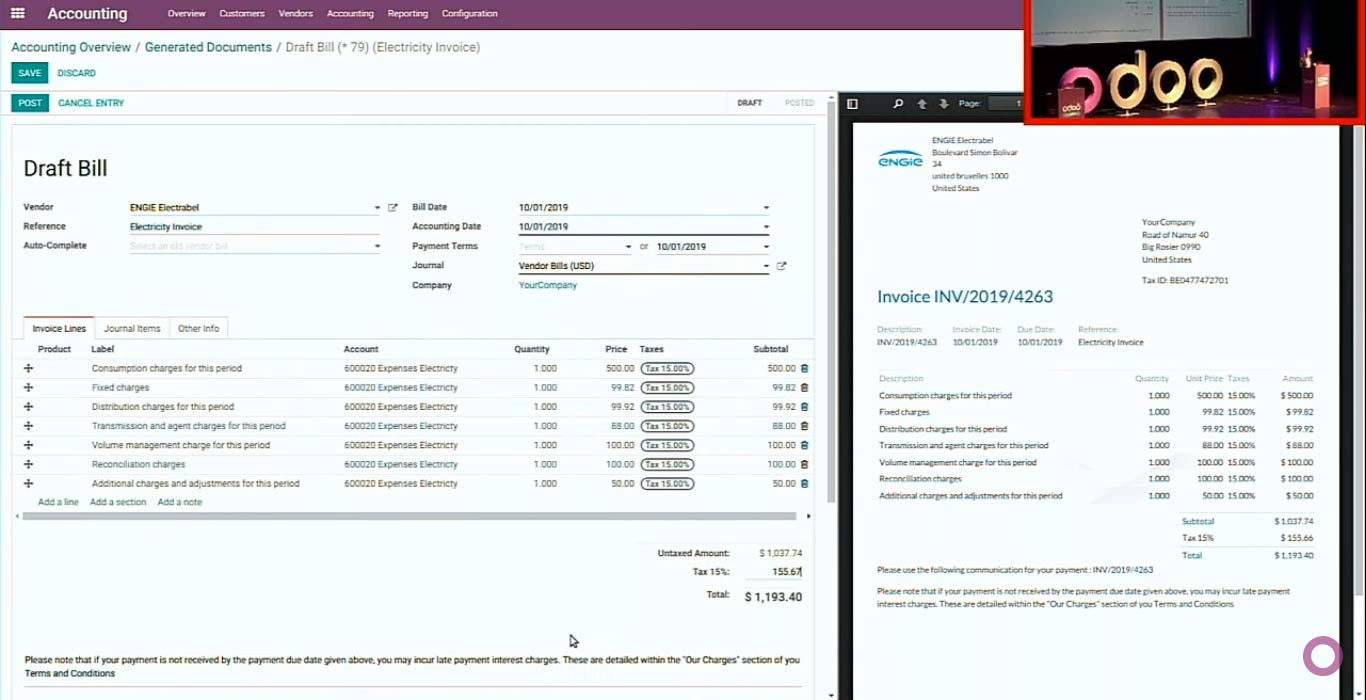Delete the Distribution charges invoice line

[x=805, y=407]
